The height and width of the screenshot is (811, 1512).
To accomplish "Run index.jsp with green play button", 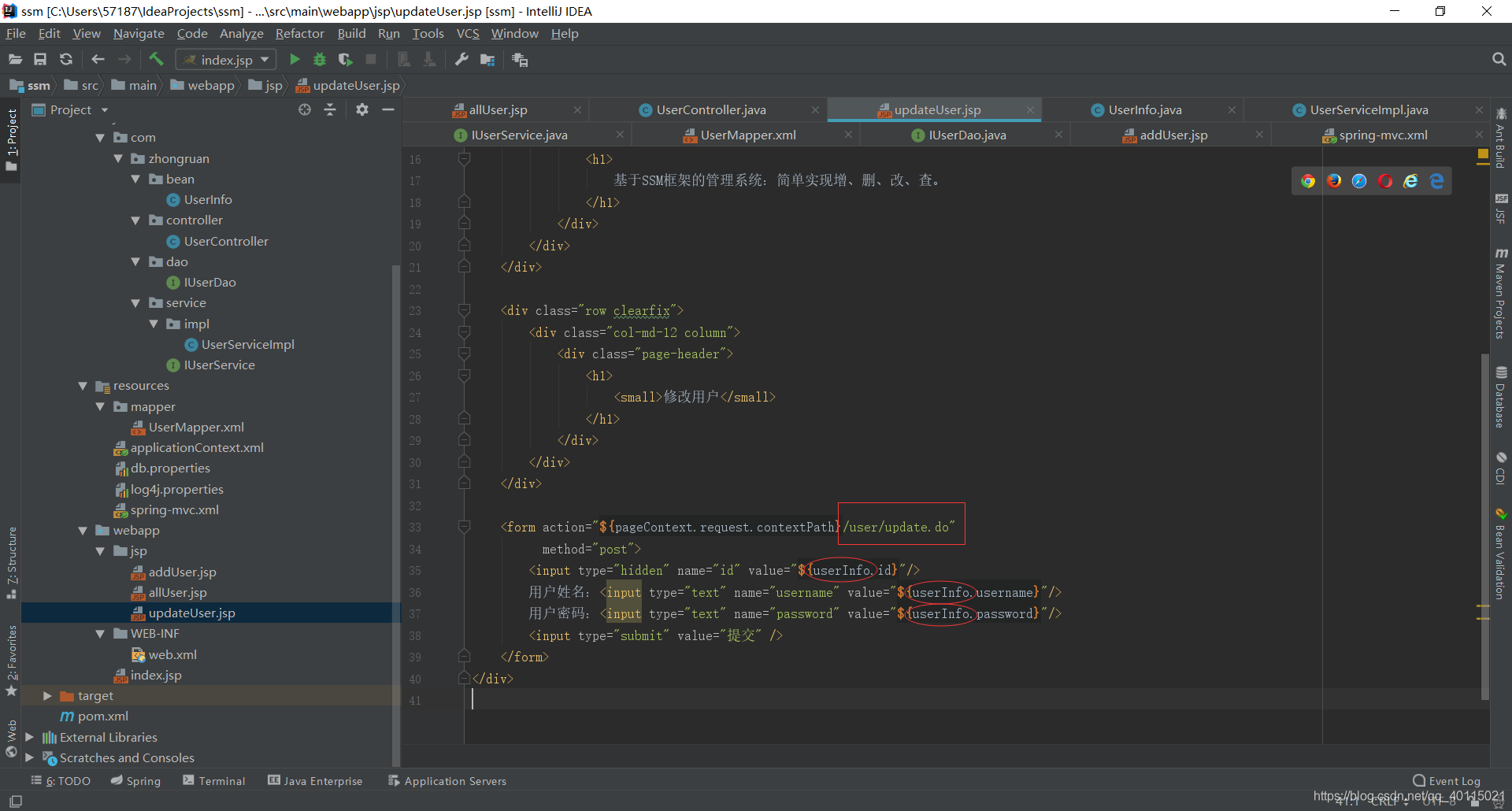I will [x=295, y=59].
